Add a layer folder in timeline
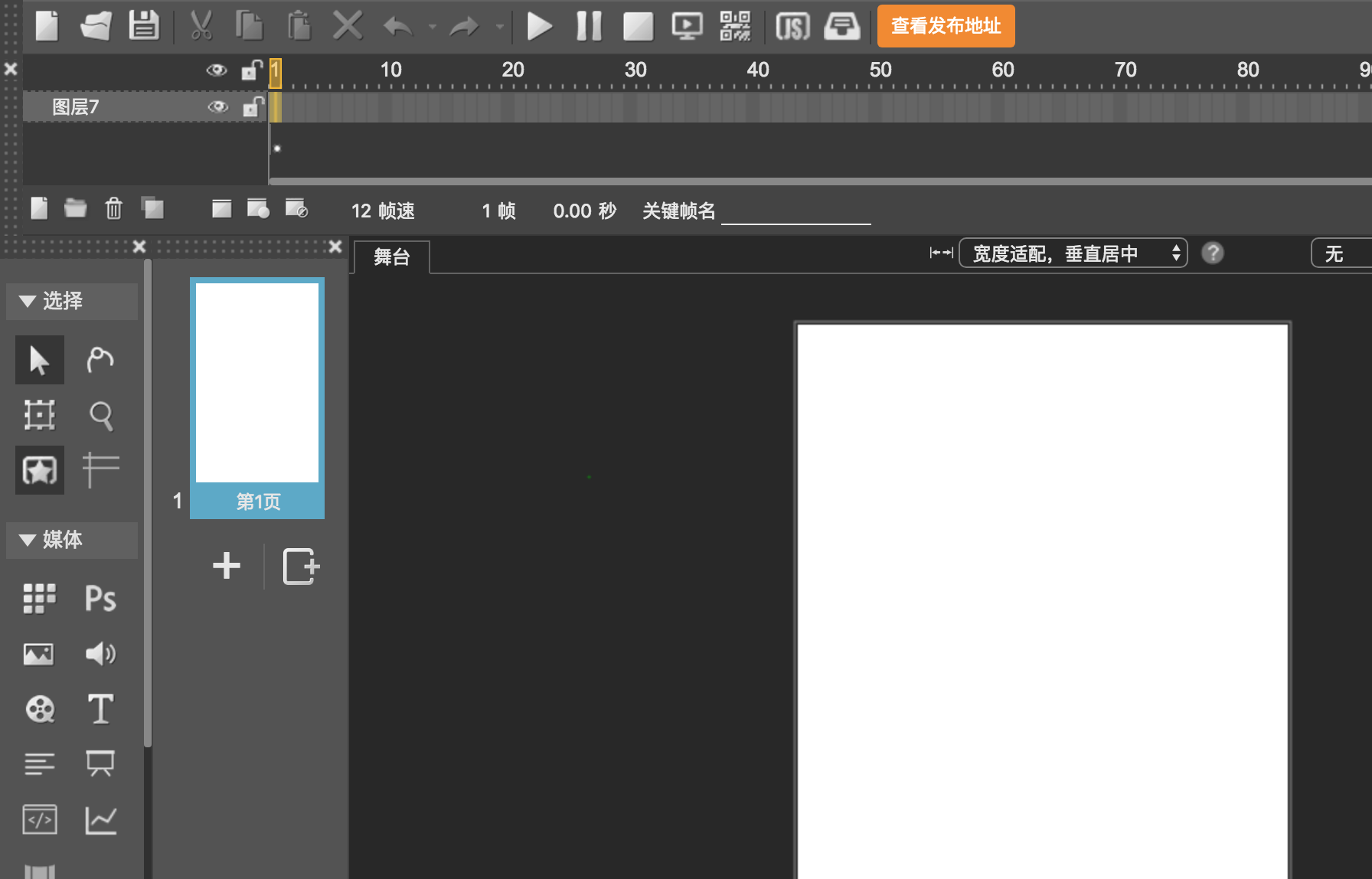 click(x=75, y=208)
